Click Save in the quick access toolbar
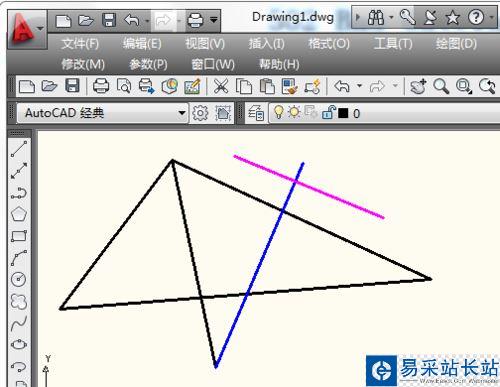Viewport: 500px width, 387px height. (x=109, y=20)
